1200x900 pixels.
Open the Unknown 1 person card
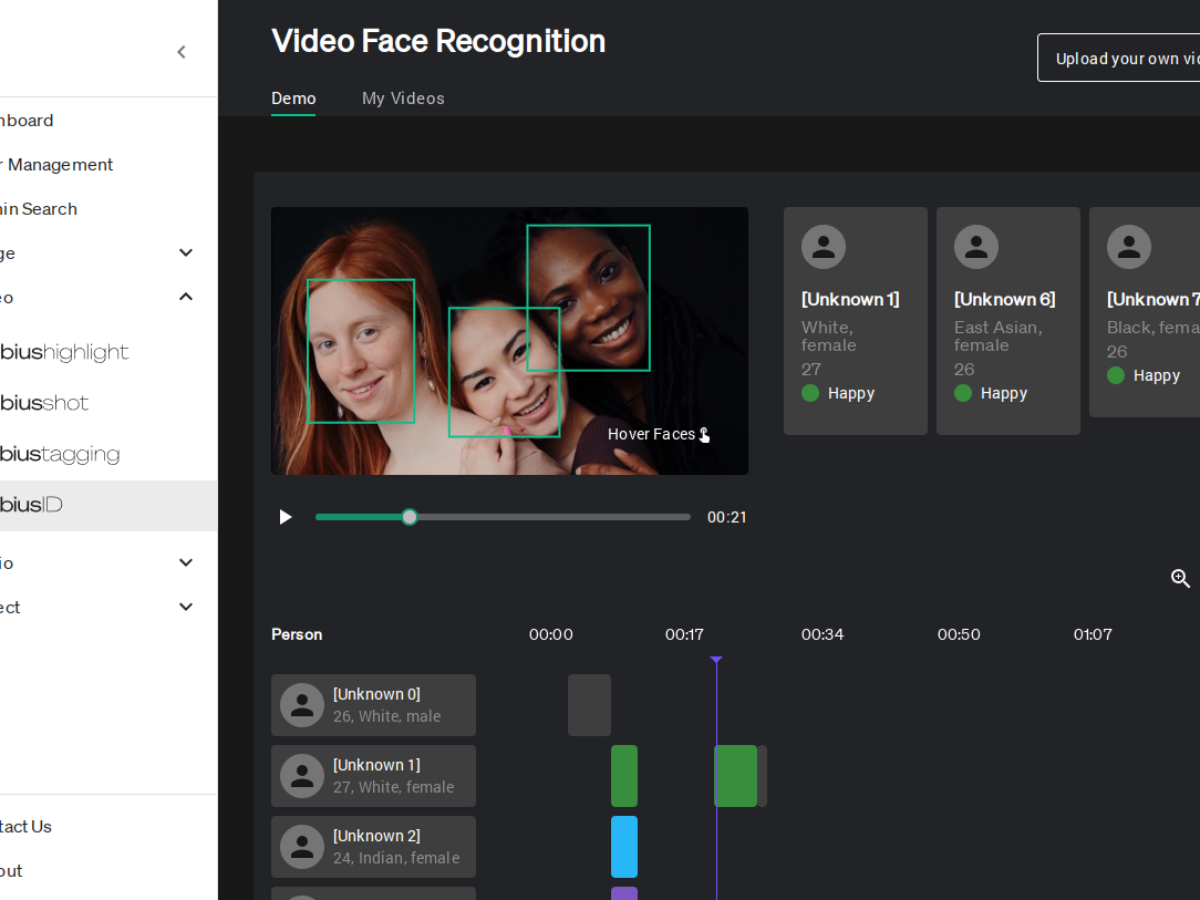coord(856,321)
